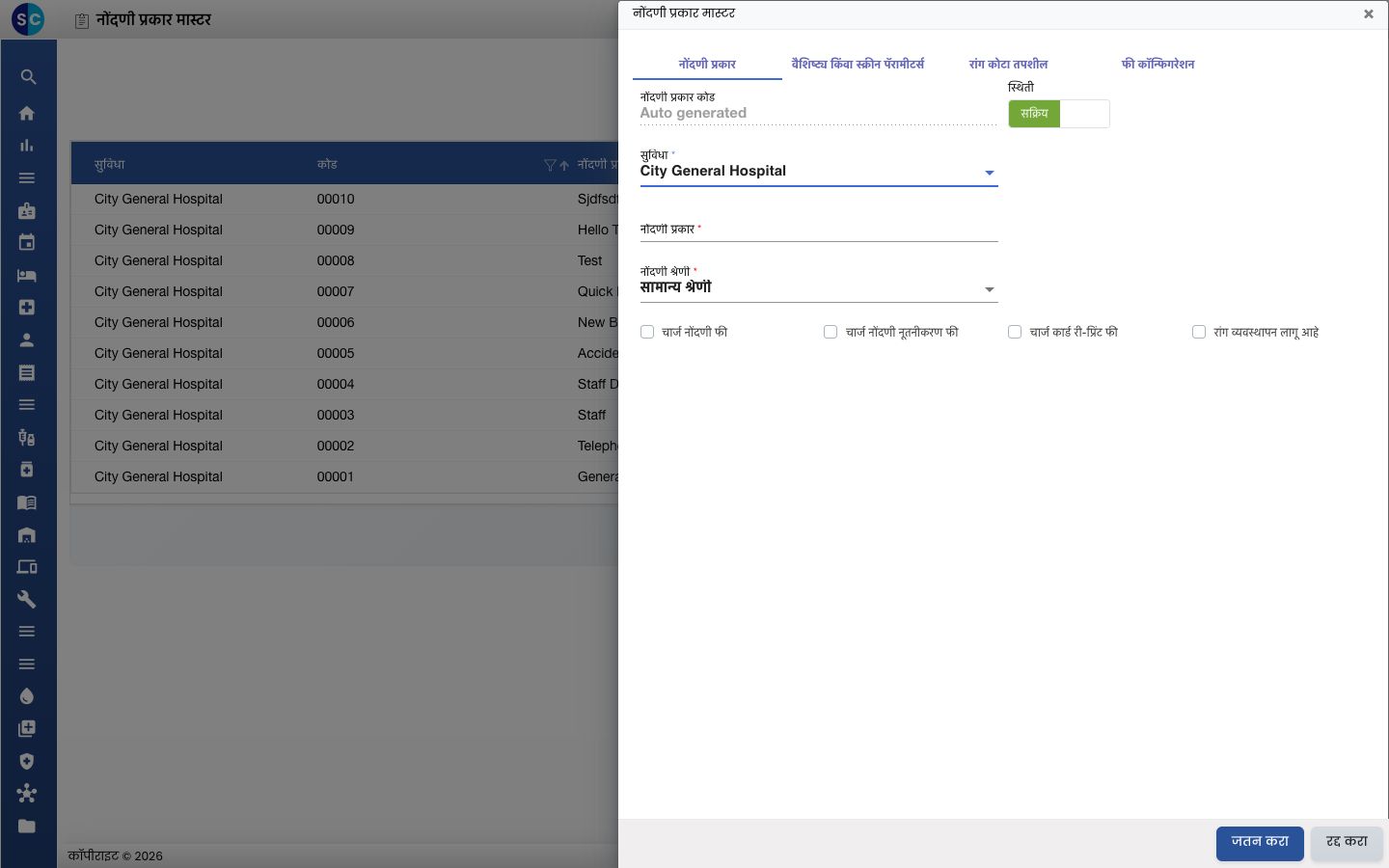Open the warehouse icon in sidebar
The image size is (1389, 868).
(27, 534)
